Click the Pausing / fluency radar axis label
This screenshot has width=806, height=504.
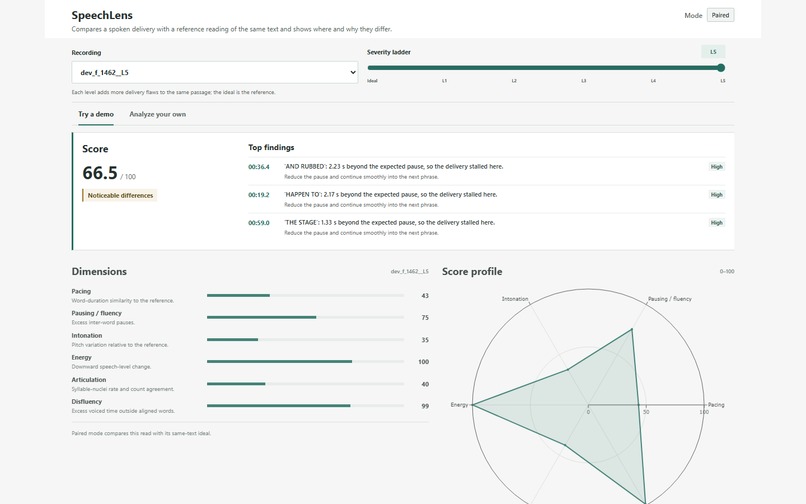click(x=669, y=299)
